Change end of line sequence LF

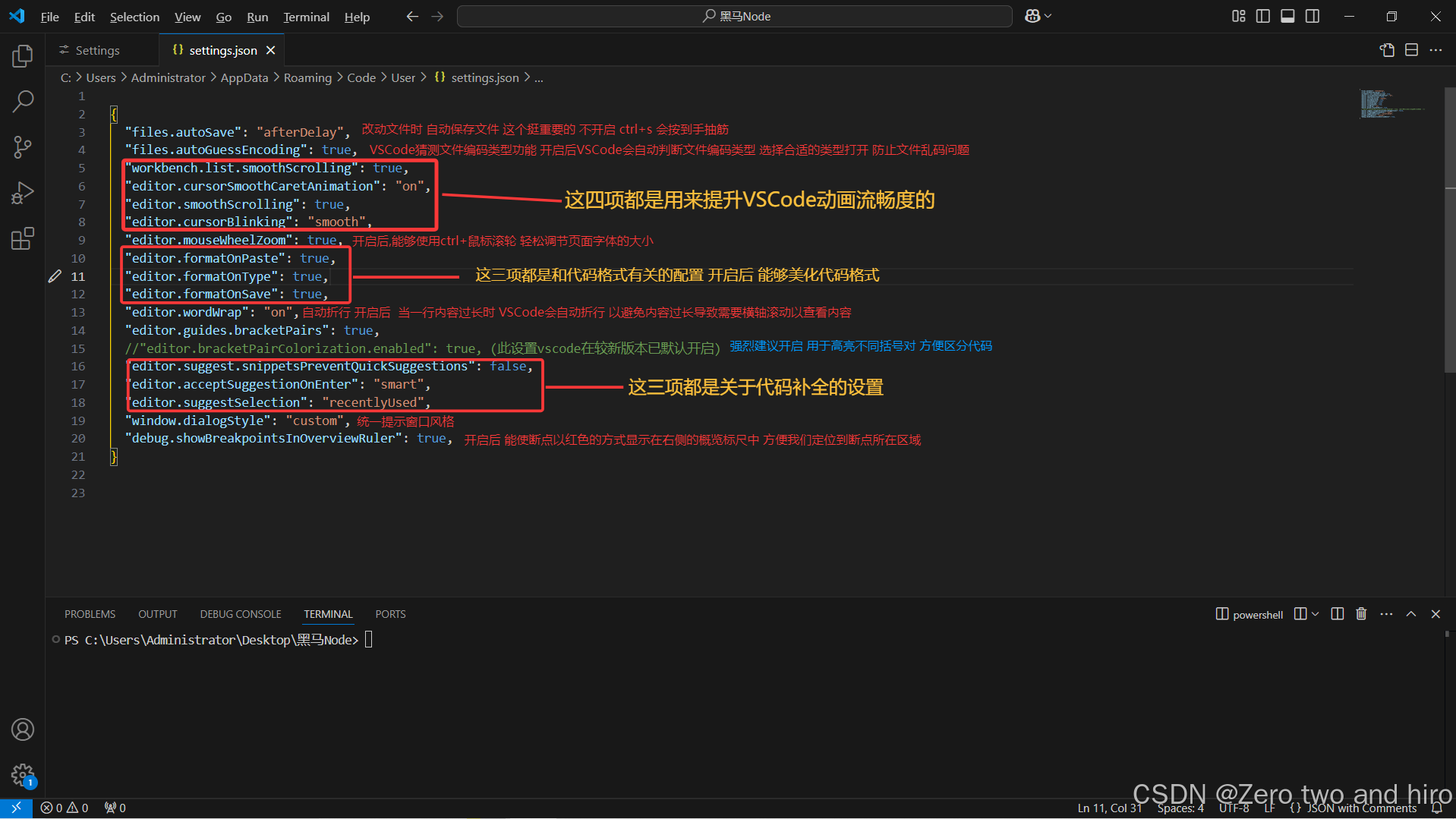click(1269, 808)
